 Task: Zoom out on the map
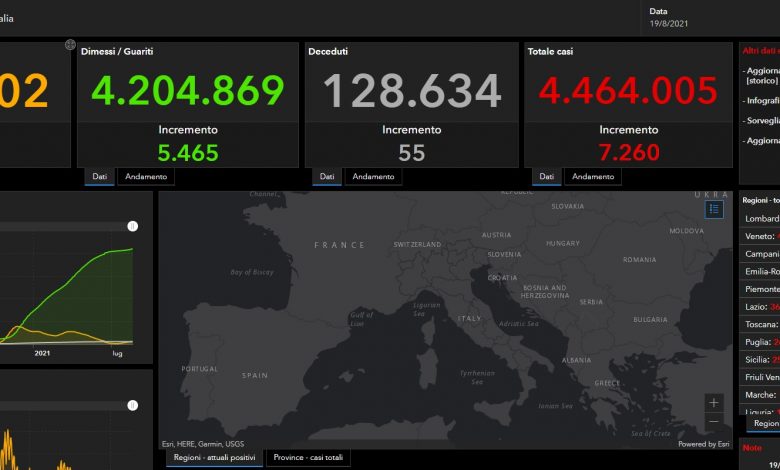coord(713,422)
